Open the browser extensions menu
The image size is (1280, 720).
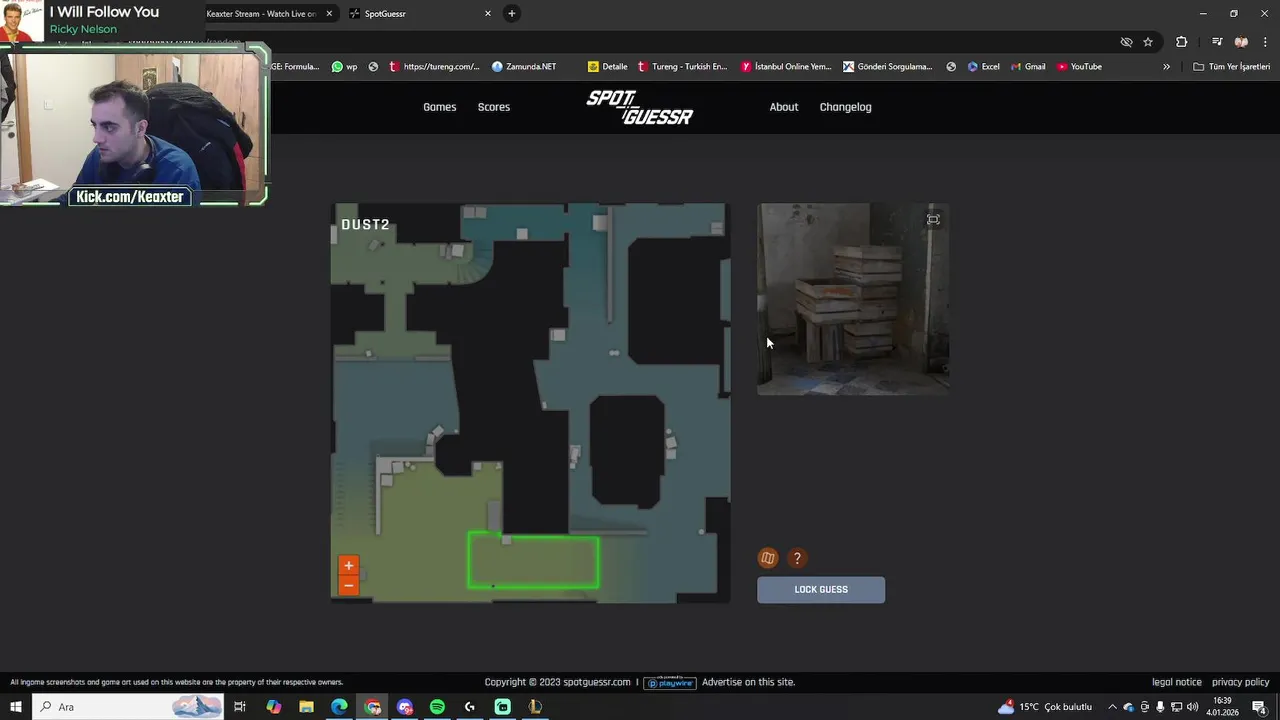point(1182,42)
